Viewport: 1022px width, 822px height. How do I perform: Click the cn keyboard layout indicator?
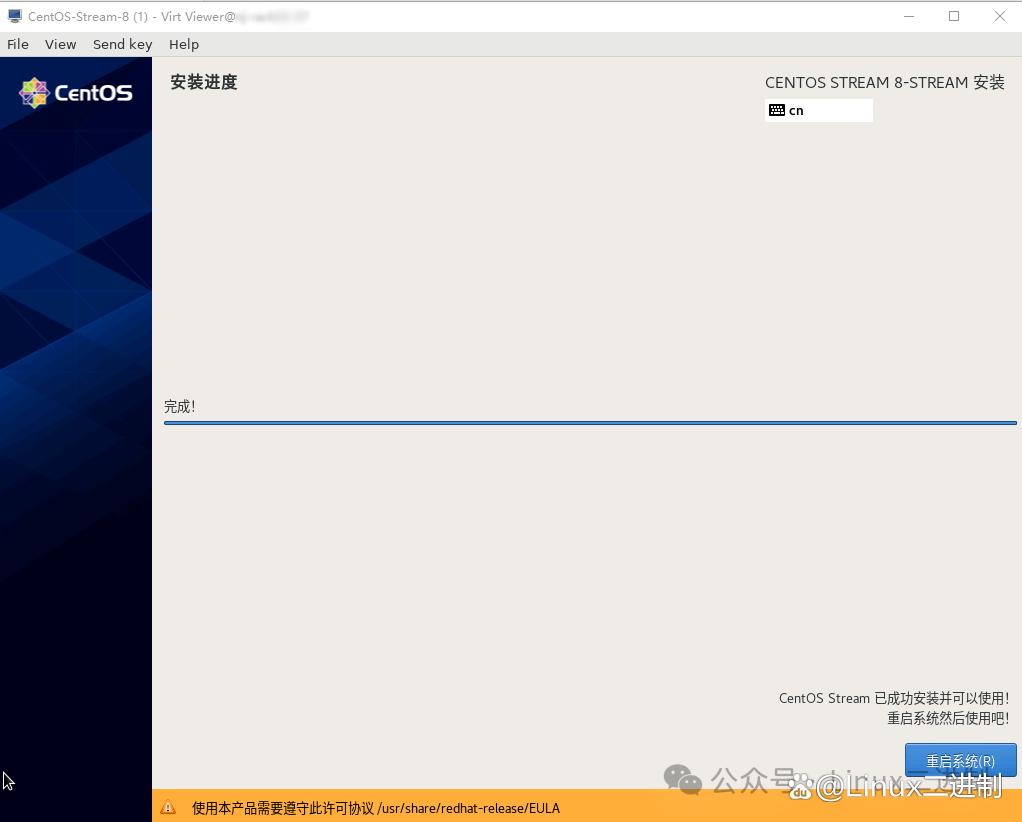pos(819,110)
